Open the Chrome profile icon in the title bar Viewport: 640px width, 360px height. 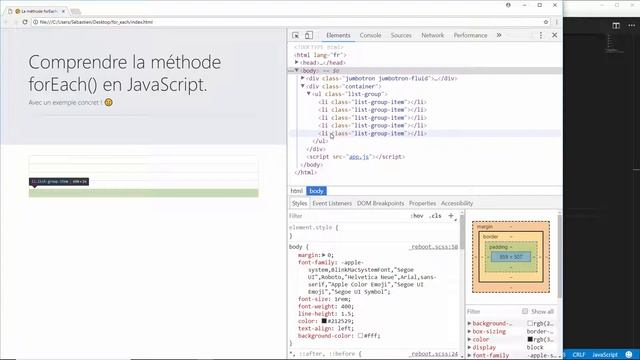(x=508, y=5)
